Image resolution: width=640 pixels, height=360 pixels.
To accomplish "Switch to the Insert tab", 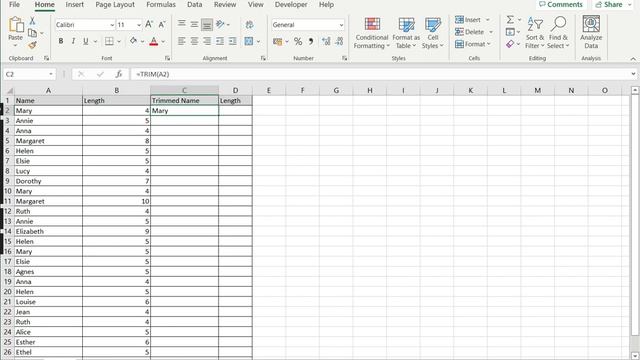I will 74,4.
